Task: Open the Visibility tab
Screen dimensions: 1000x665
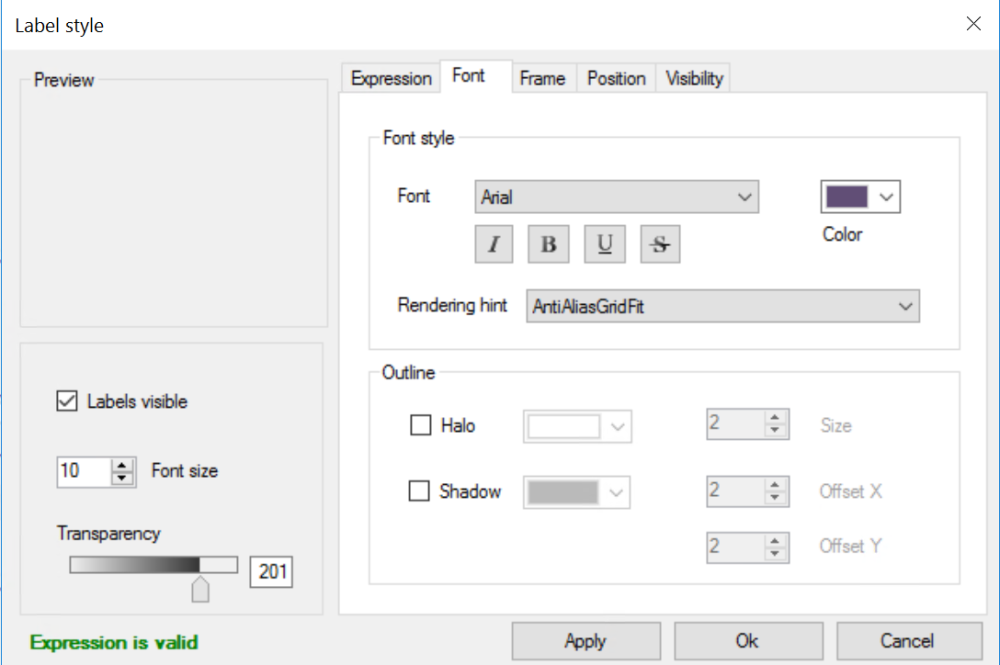Action: (693, 78)
